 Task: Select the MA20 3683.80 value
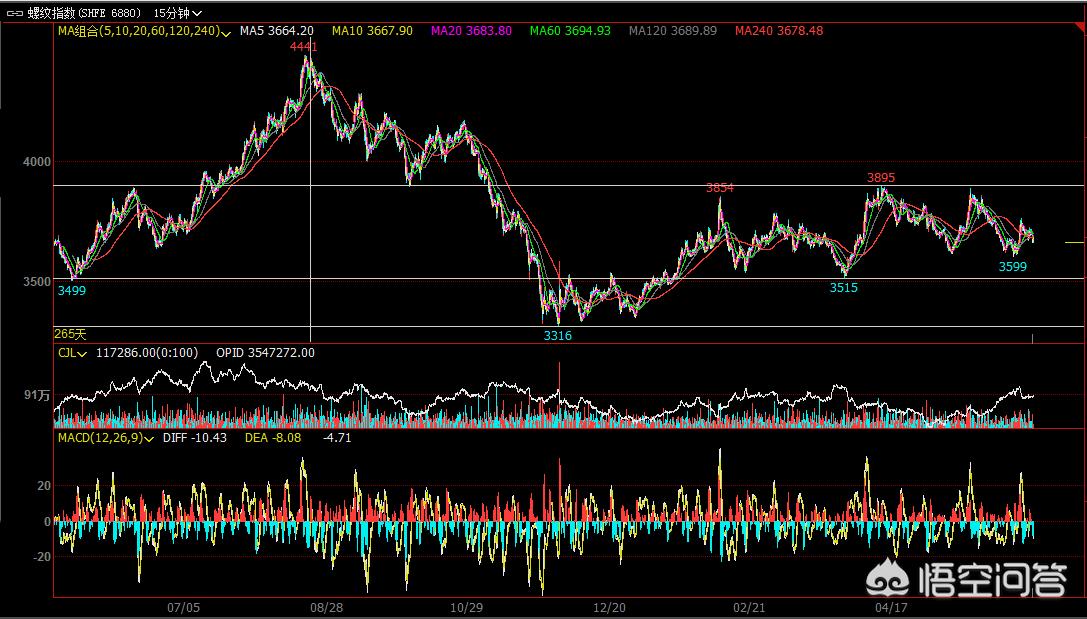(471, 31)
